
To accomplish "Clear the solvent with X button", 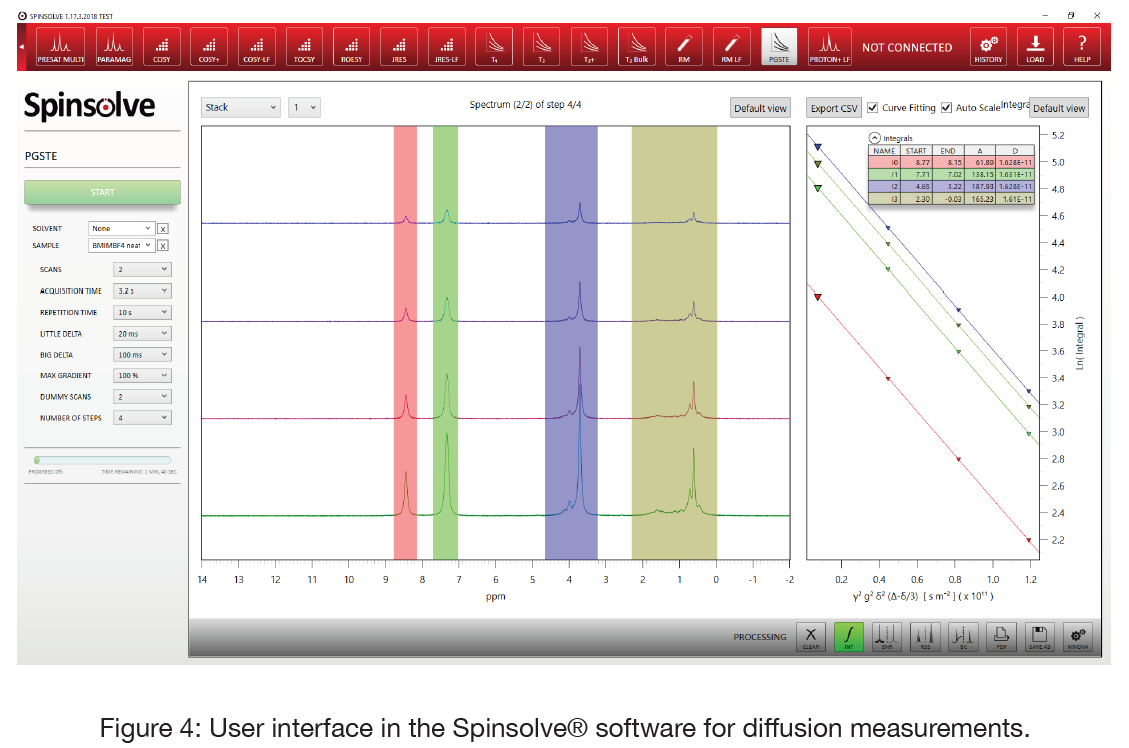I will point(163,229).
